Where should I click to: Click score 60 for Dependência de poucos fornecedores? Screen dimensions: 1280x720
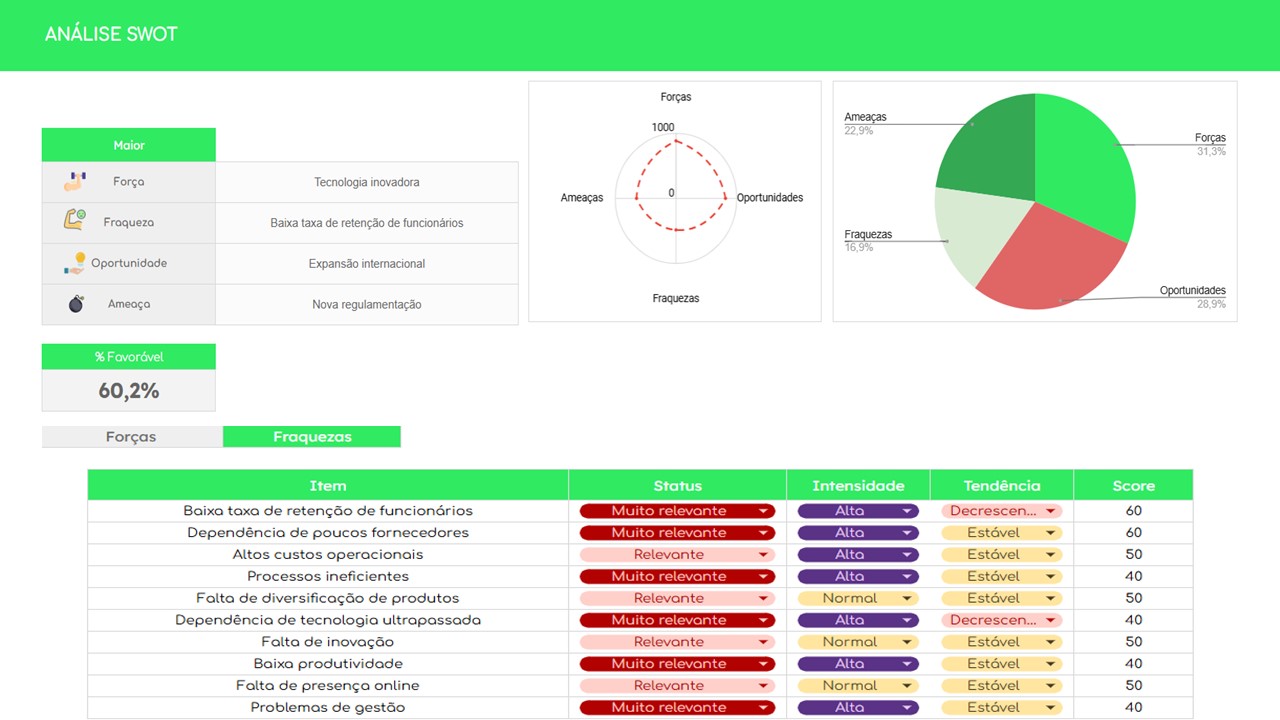click(1133, 533)
